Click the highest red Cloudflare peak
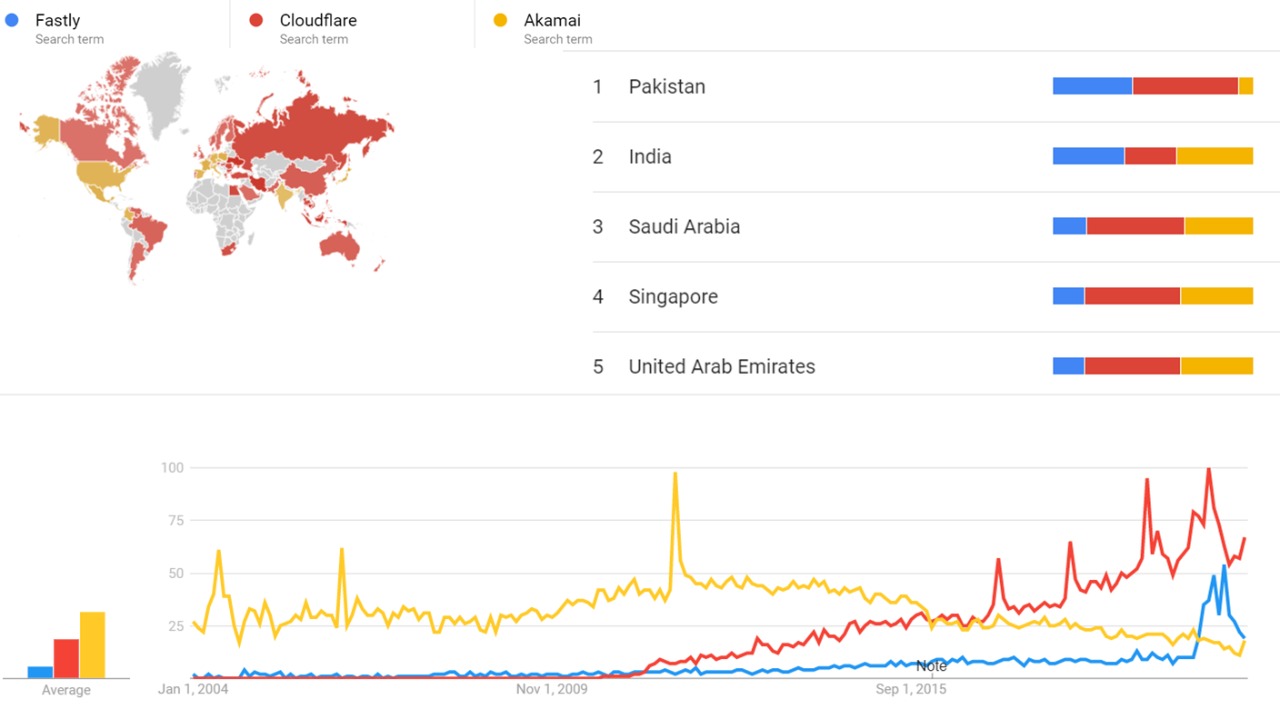Image resolution: width=1280 pixels, height=719 pixels. tap(1209, 469)
